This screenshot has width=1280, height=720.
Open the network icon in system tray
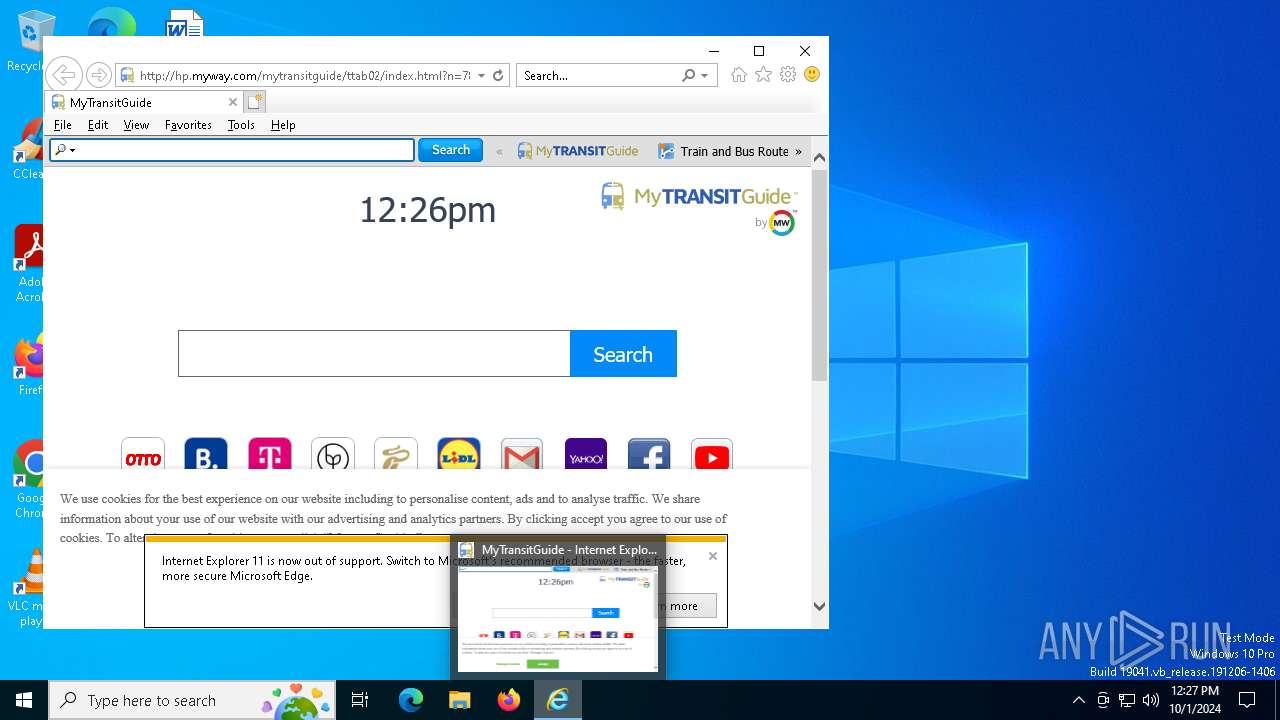click(x=1127, y=700)
